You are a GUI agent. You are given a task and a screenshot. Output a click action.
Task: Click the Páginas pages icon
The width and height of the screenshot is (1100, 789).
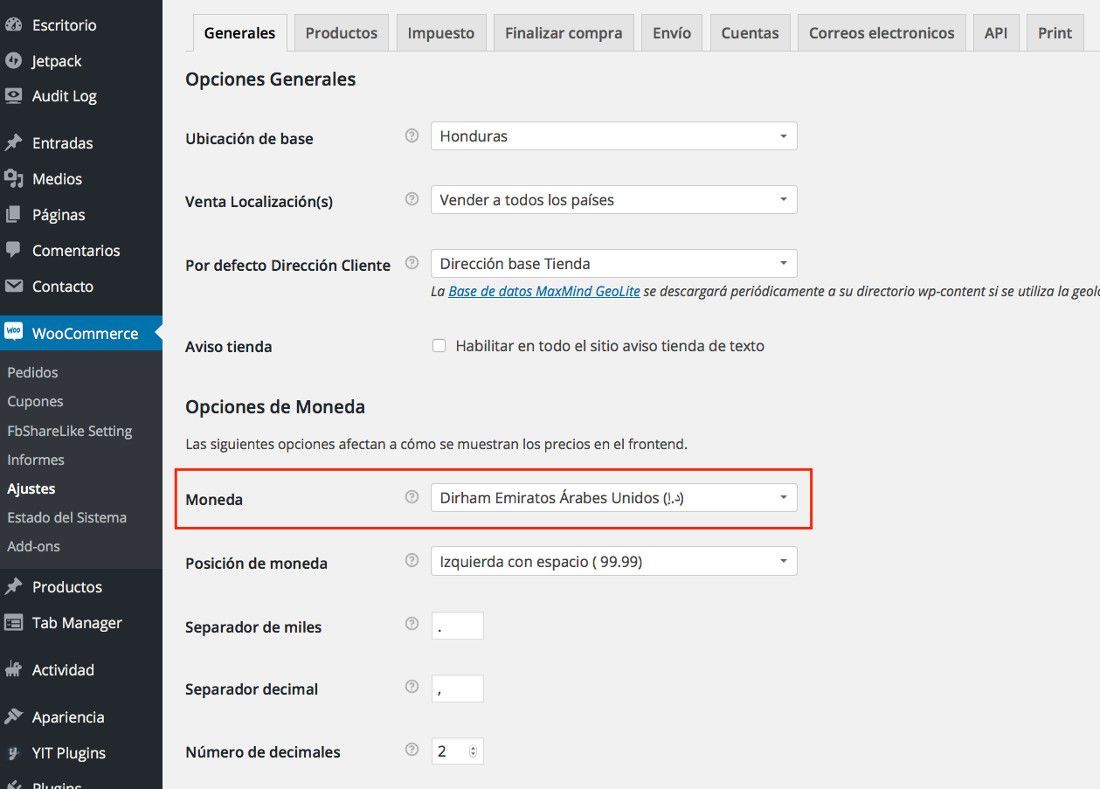[x=13, y=215]
